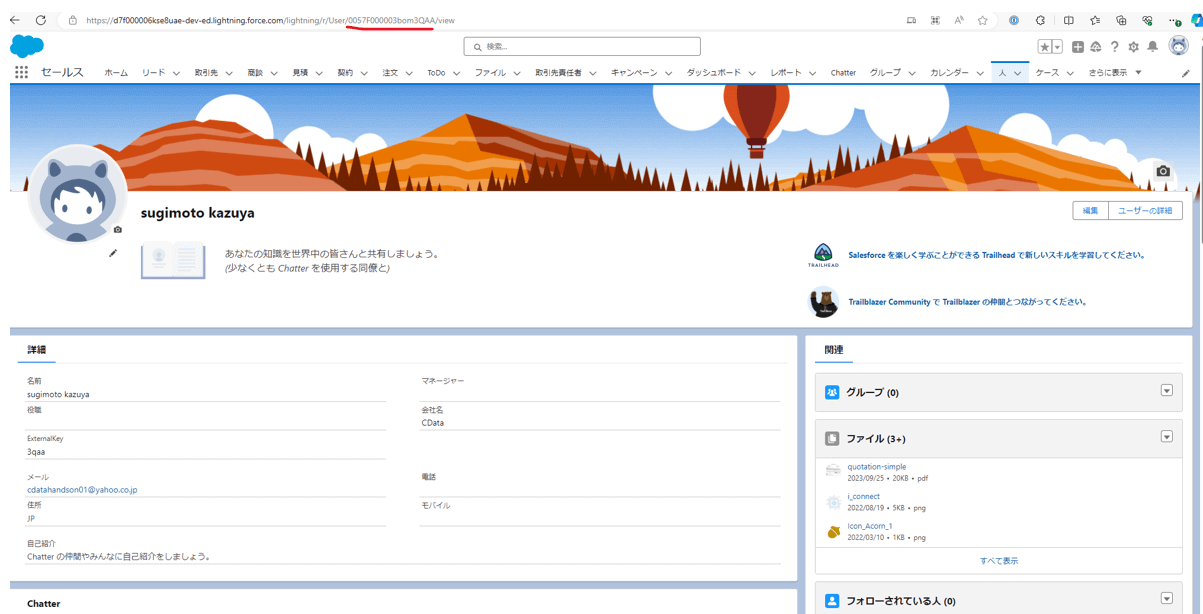The image size is (1203, 614).
Task: Click the JP address link
Action: point(31,519)
